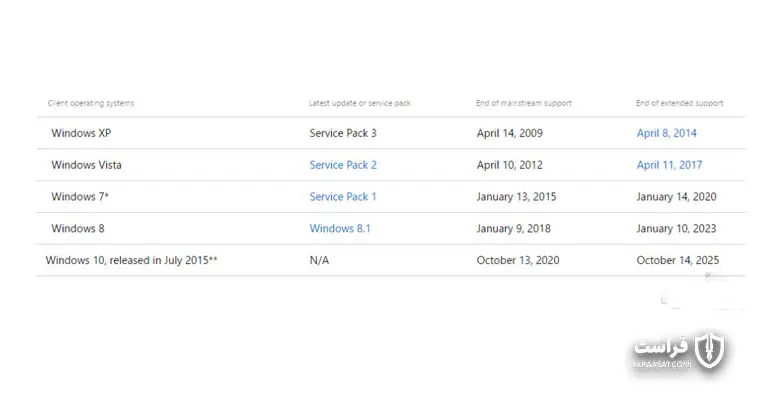Click the January 13, 2015 date
Image resolution: width=780 pixels, height=405 pixels.
pos(516,197)
